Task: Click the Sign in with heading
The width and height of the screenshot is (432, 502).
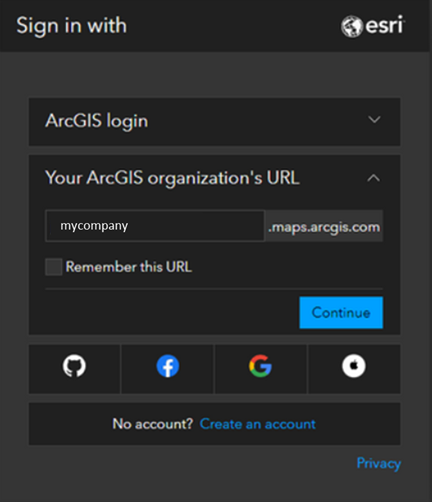Action: click(72, 26)
